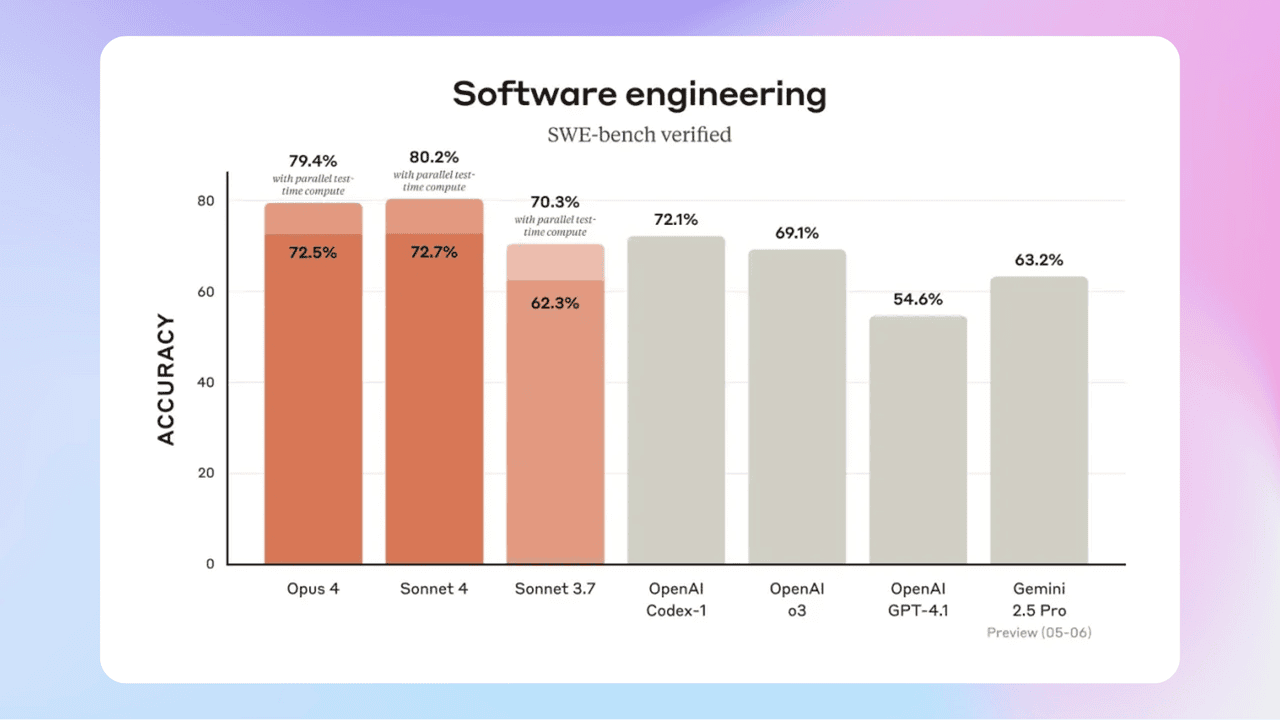Click the 72.5% value inside the Opus 4 bar

313,253
